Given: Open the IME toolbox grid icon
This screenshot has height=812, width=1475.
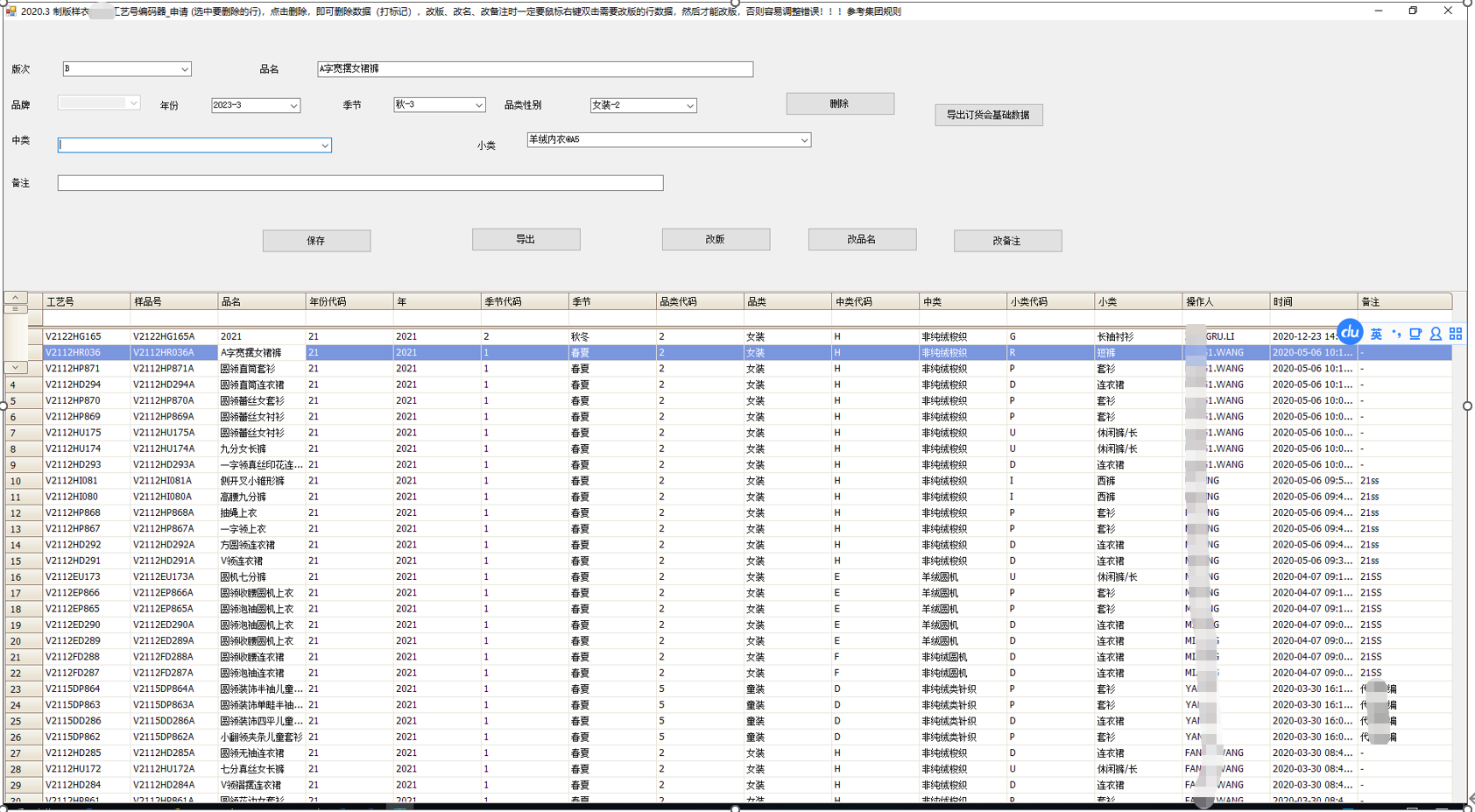Looking at the screenshot, I should tap(1456, 334).
